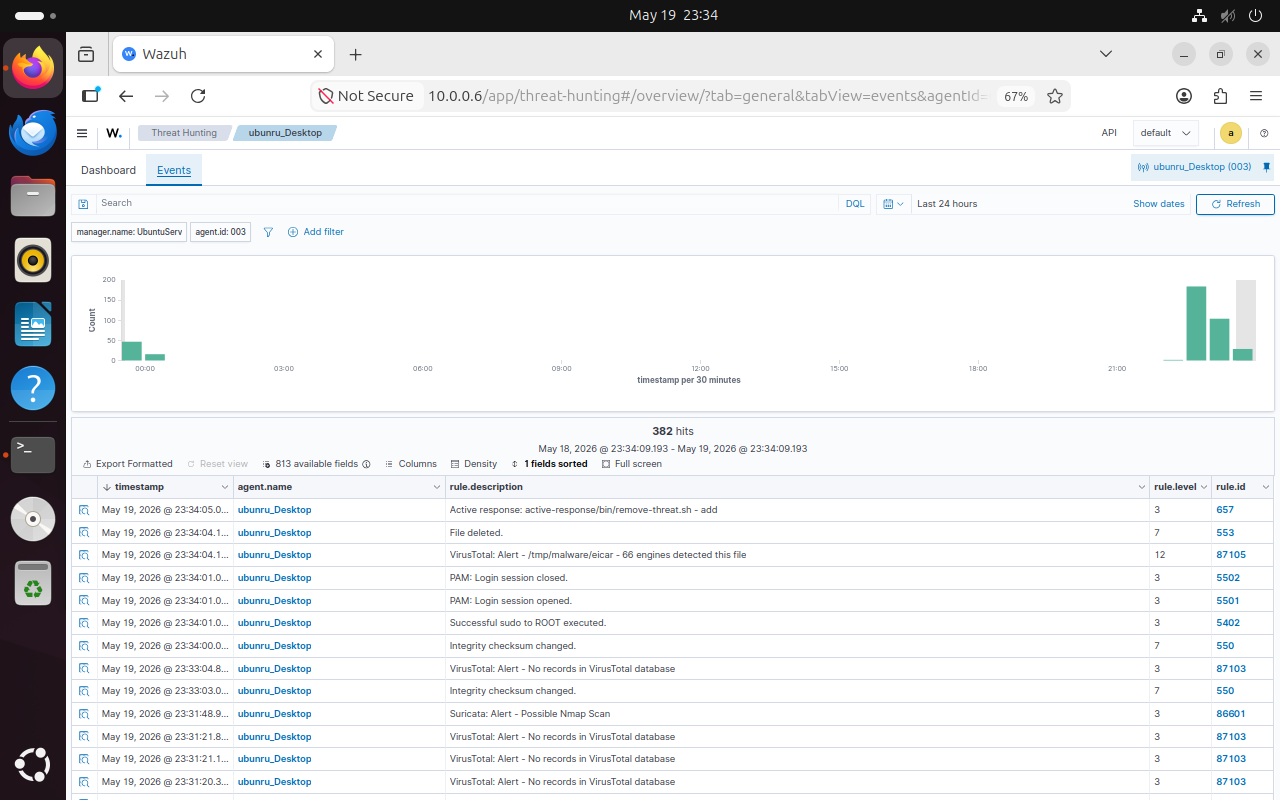Click the DQL query language switcher
The width and height of the screenshot is (1280, 800).
[x=855, y=204]
